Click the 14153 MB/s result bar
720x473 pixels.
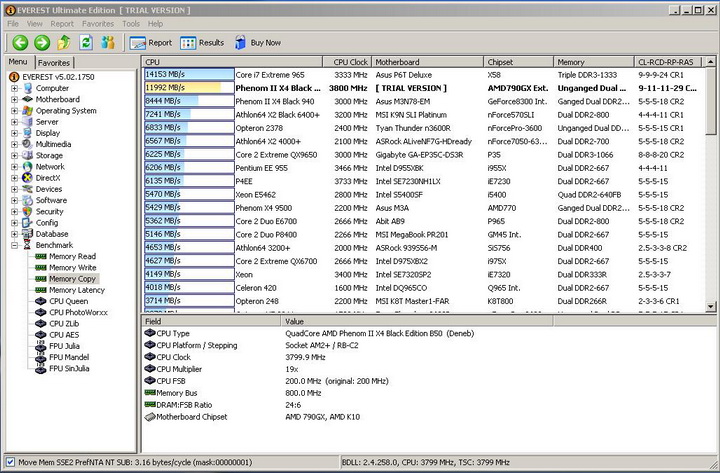click(189, 74)
